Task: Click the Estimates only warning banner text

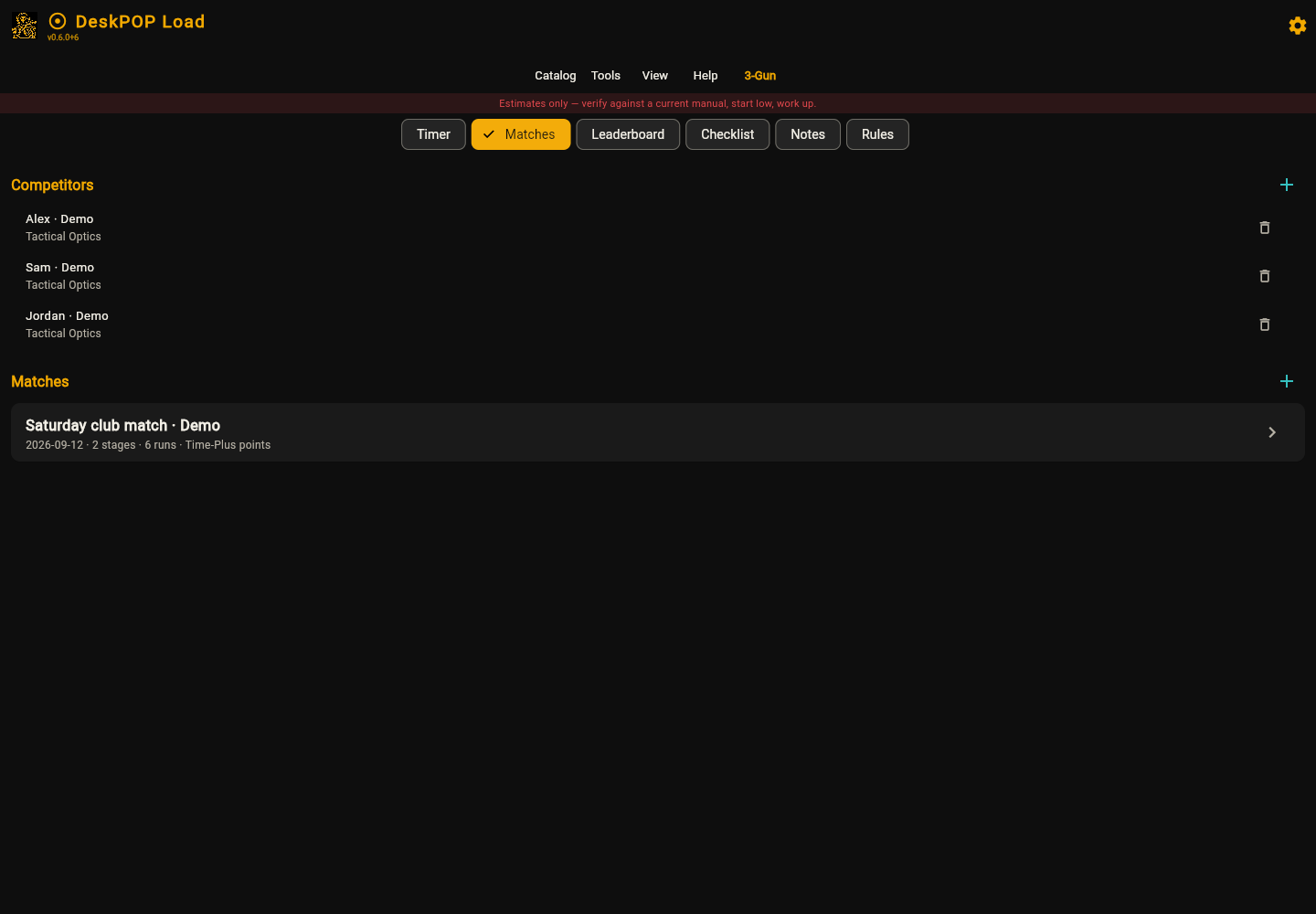Action: (658, 103)
